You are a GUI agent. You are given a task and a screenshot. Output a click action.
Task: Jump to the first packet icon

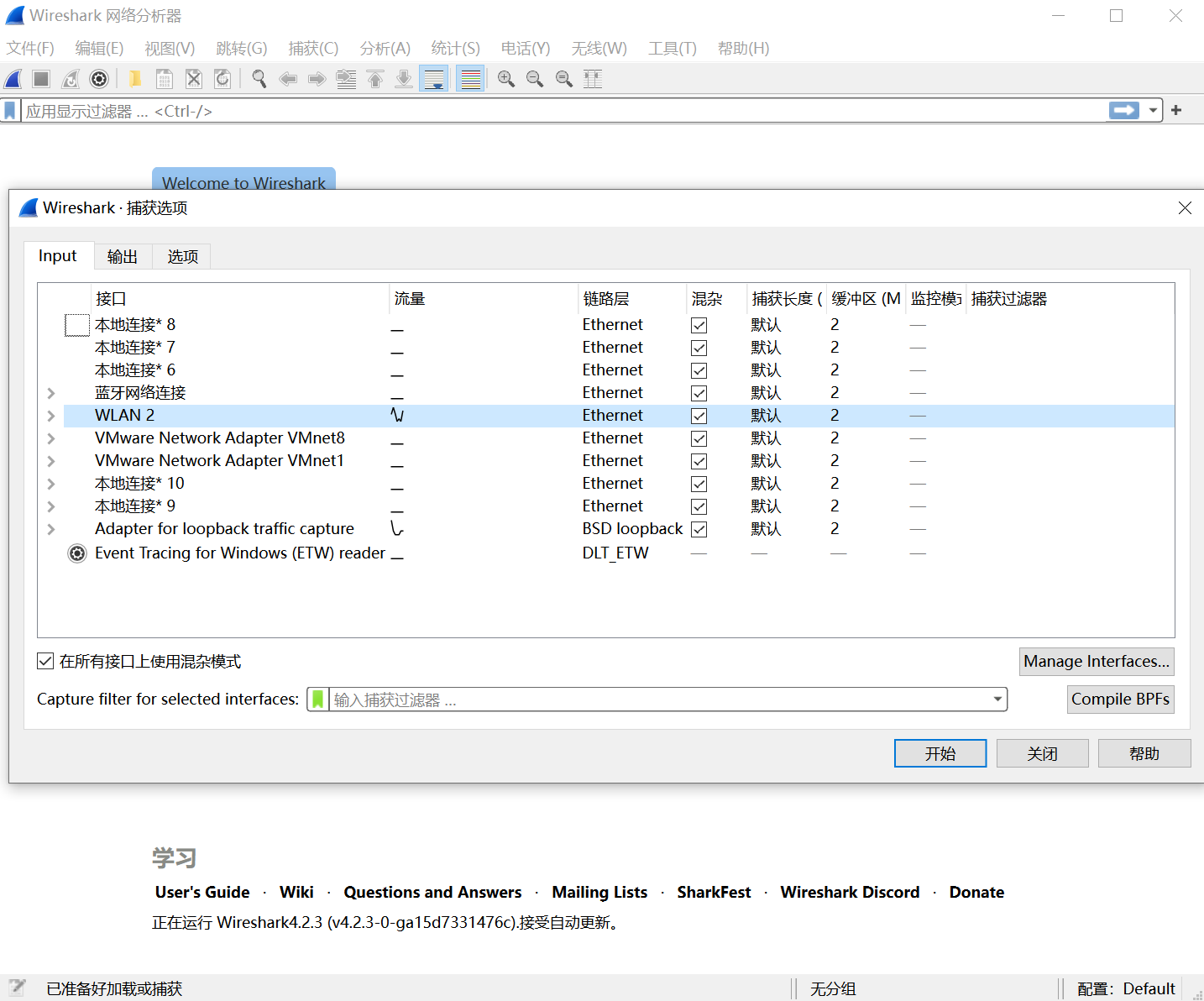[375, 79]
